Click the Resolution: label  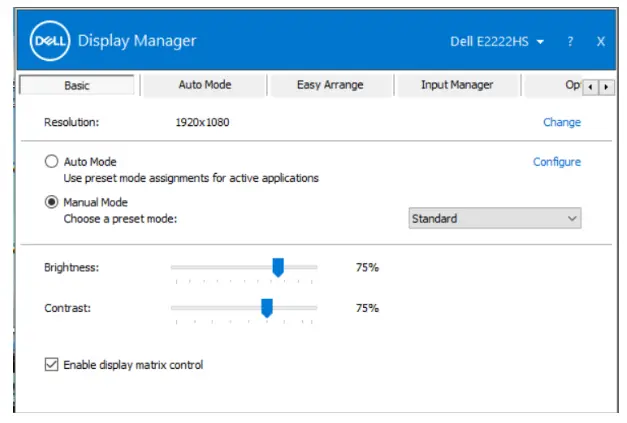[x=72, y=122]
